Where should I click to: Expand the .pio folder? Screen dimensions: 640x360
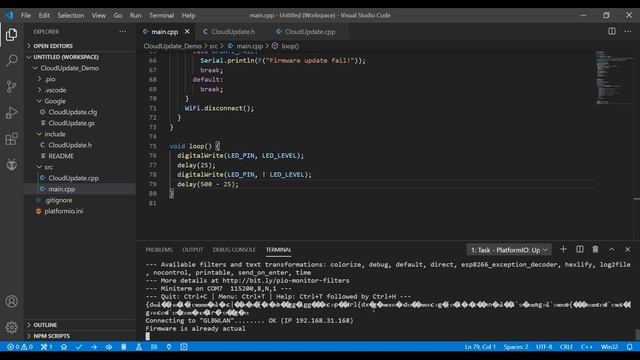pos(80,79)
